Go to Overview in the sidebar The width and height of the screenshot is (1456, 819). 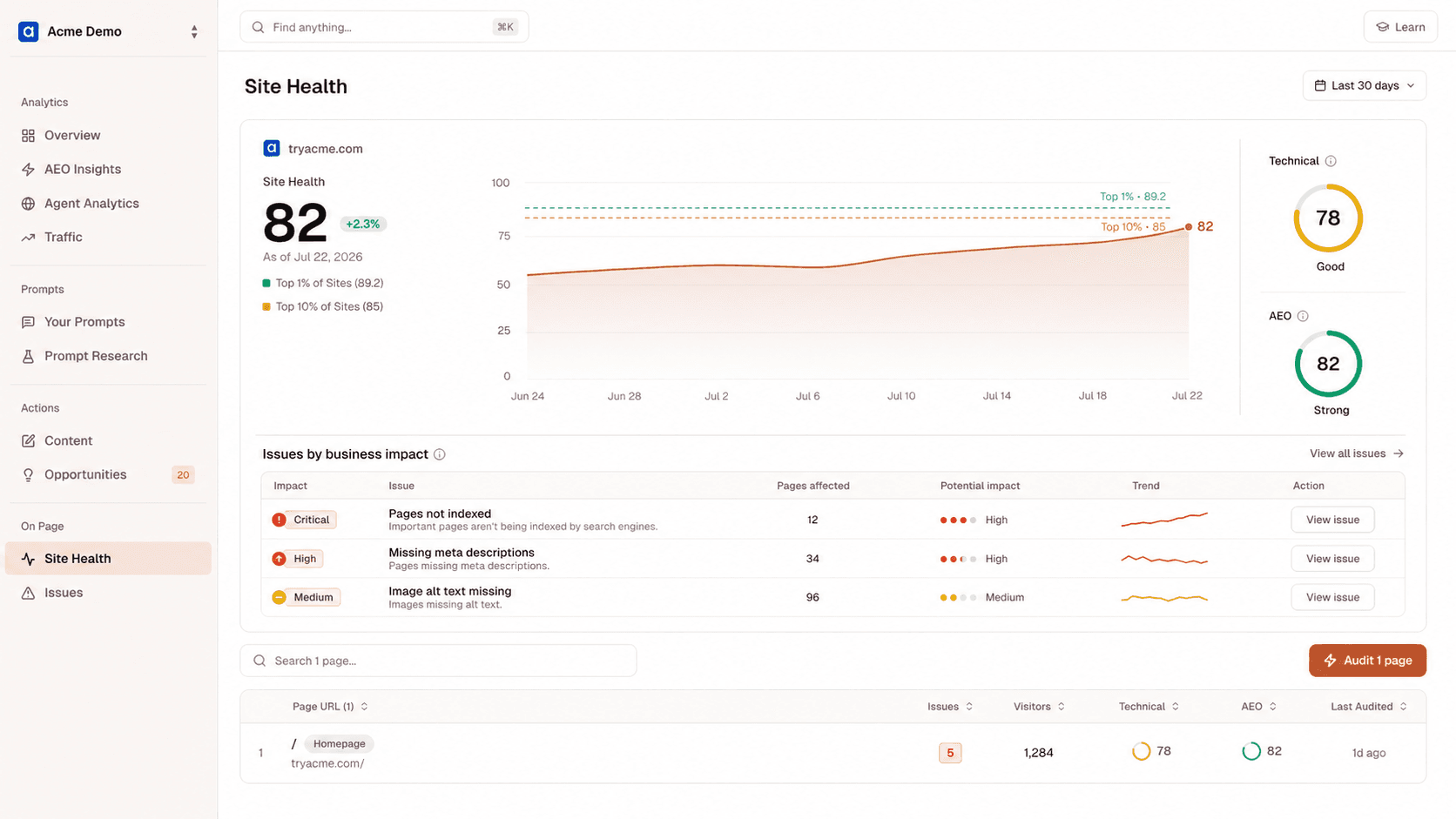(x=72, y=135)
